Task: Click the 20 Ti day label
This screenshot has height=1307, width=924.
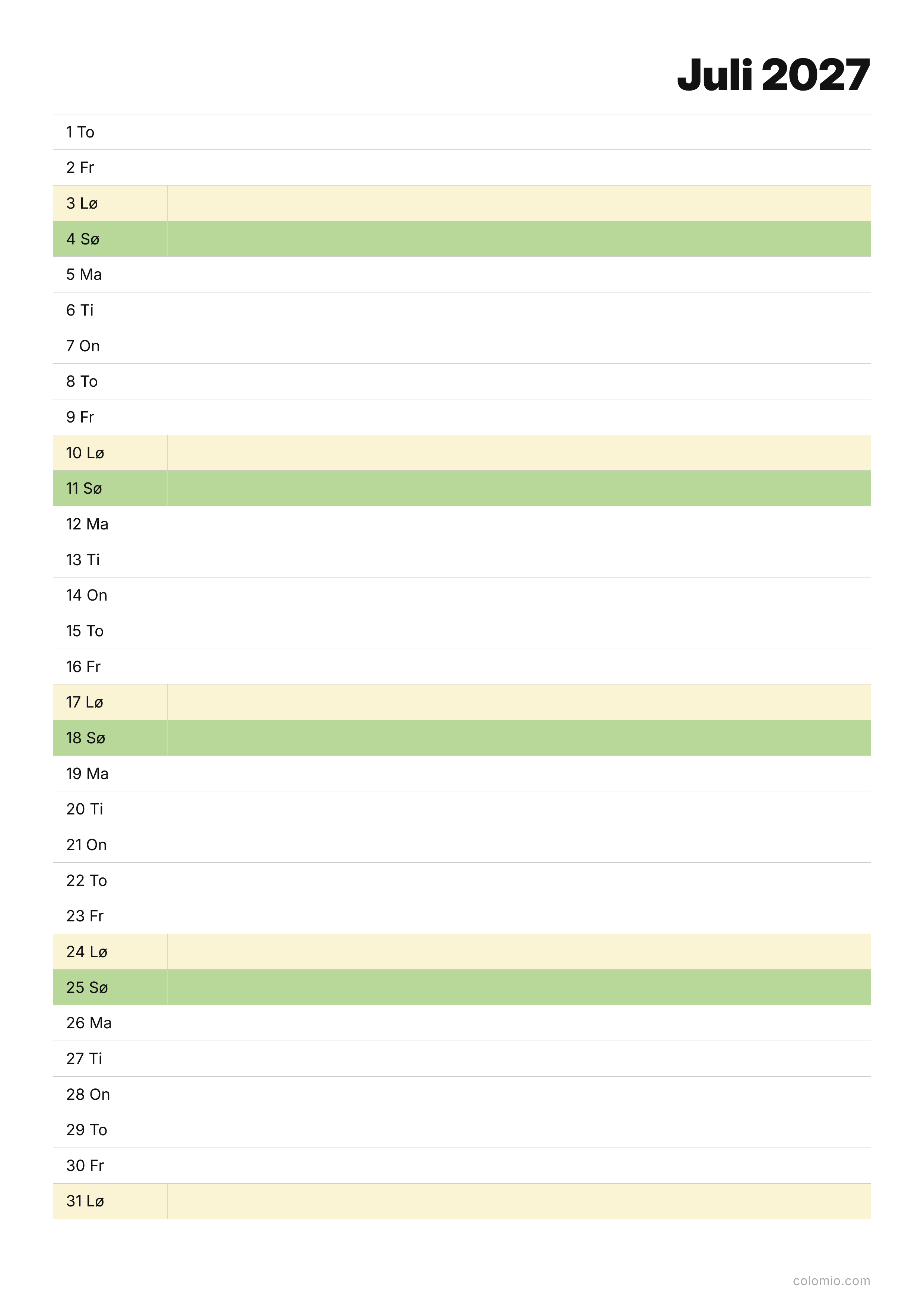Action: (84, 809)
